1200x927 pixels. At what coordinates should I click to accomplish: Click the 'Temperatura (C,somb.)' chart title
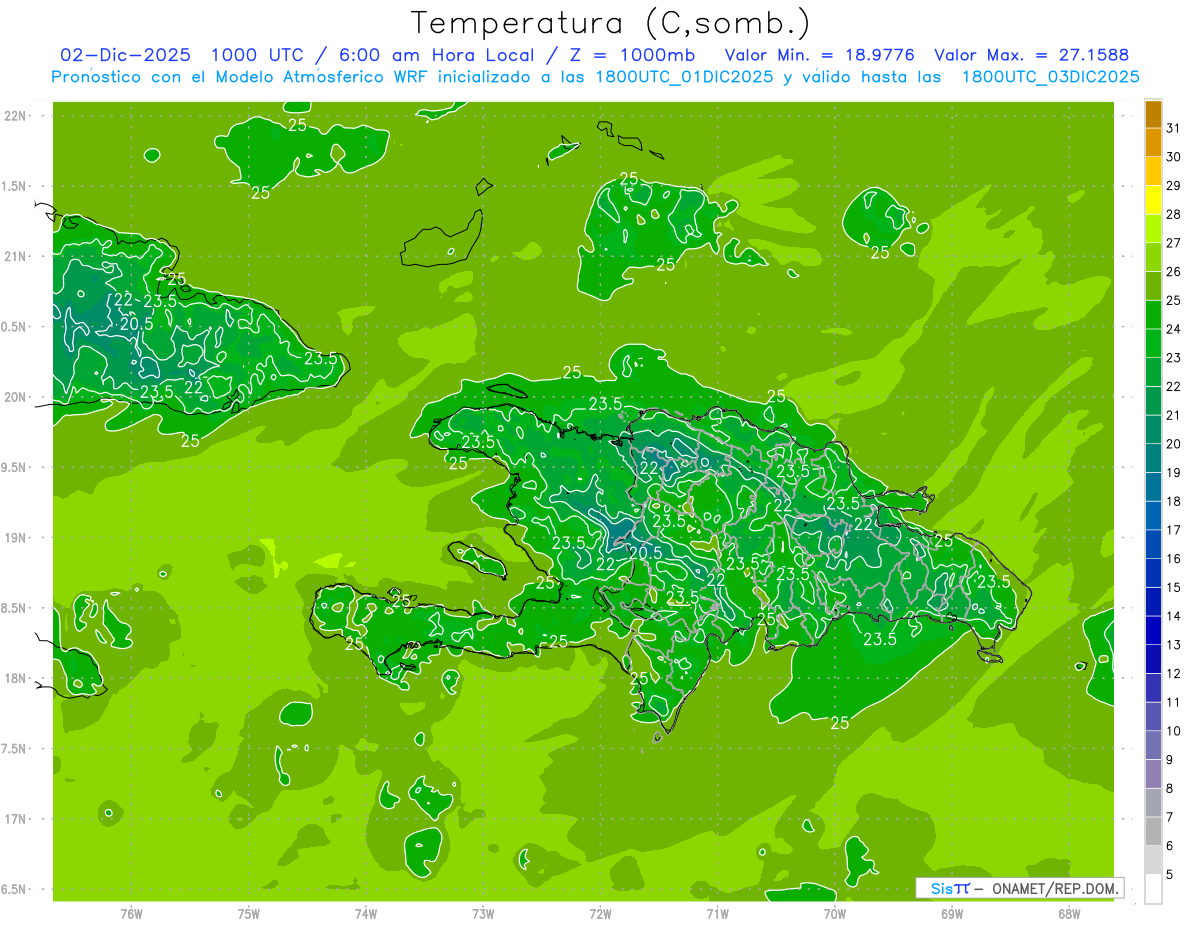611,24
